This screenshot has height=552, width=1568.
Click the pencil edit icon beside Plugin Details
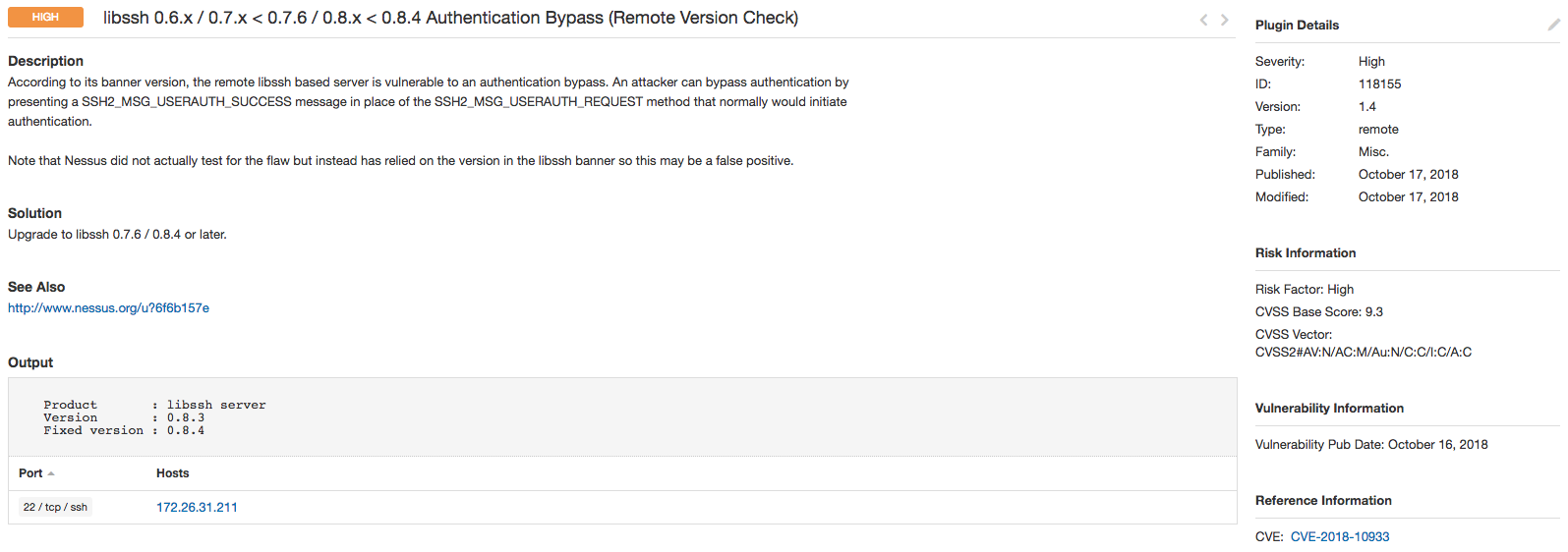pos(1553,25)
